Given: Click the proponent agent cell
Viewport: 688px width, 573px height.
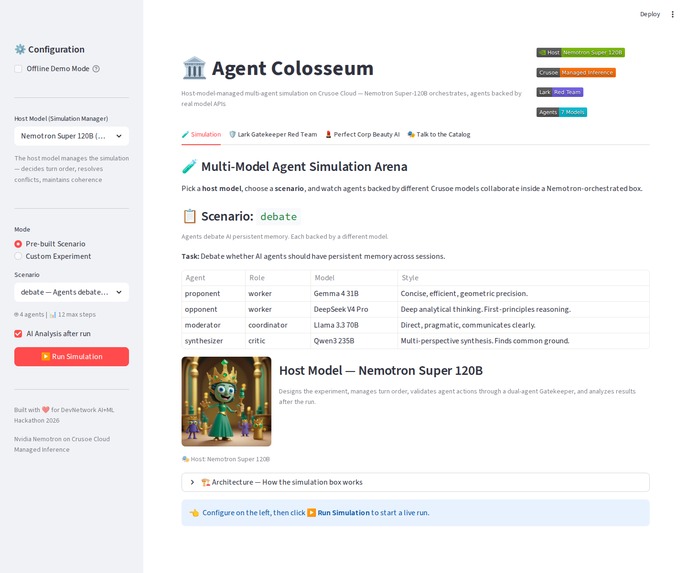Looking at the screenshot, I should pos(214,294).
